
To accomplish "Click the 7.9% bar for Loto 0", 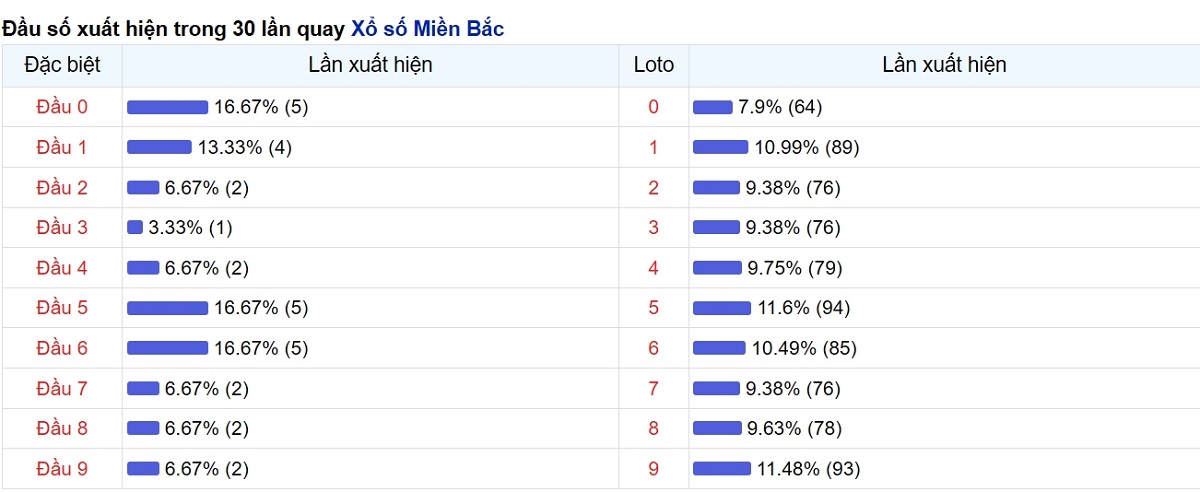I will point(713,107).
